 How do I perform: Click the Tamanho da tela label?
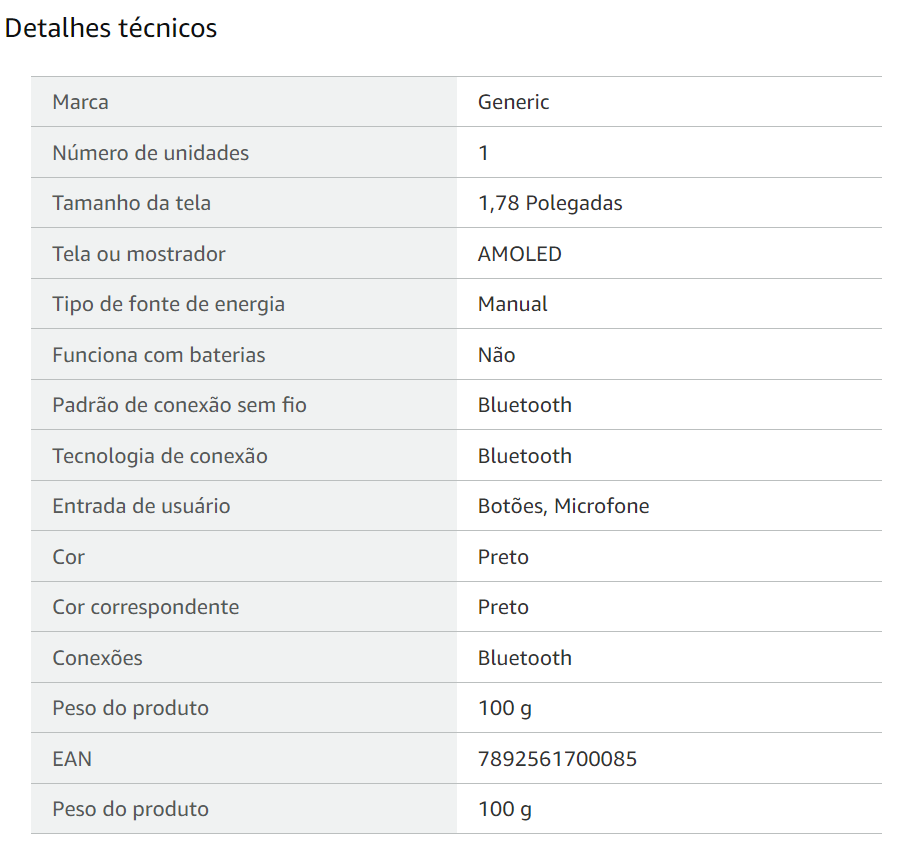point(131,203)
